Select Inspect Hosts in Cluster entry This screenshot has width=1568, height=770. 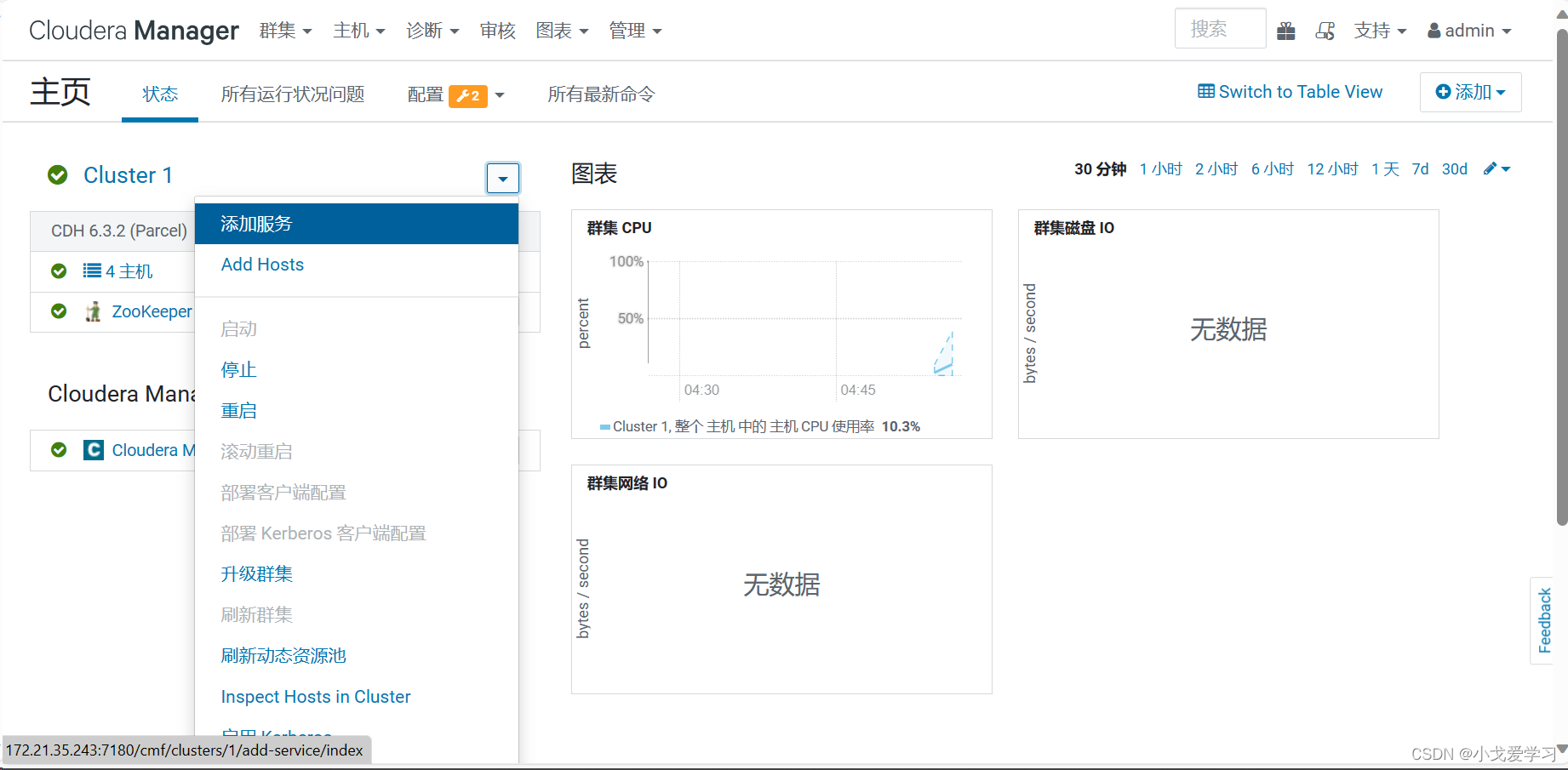point(357,697)
